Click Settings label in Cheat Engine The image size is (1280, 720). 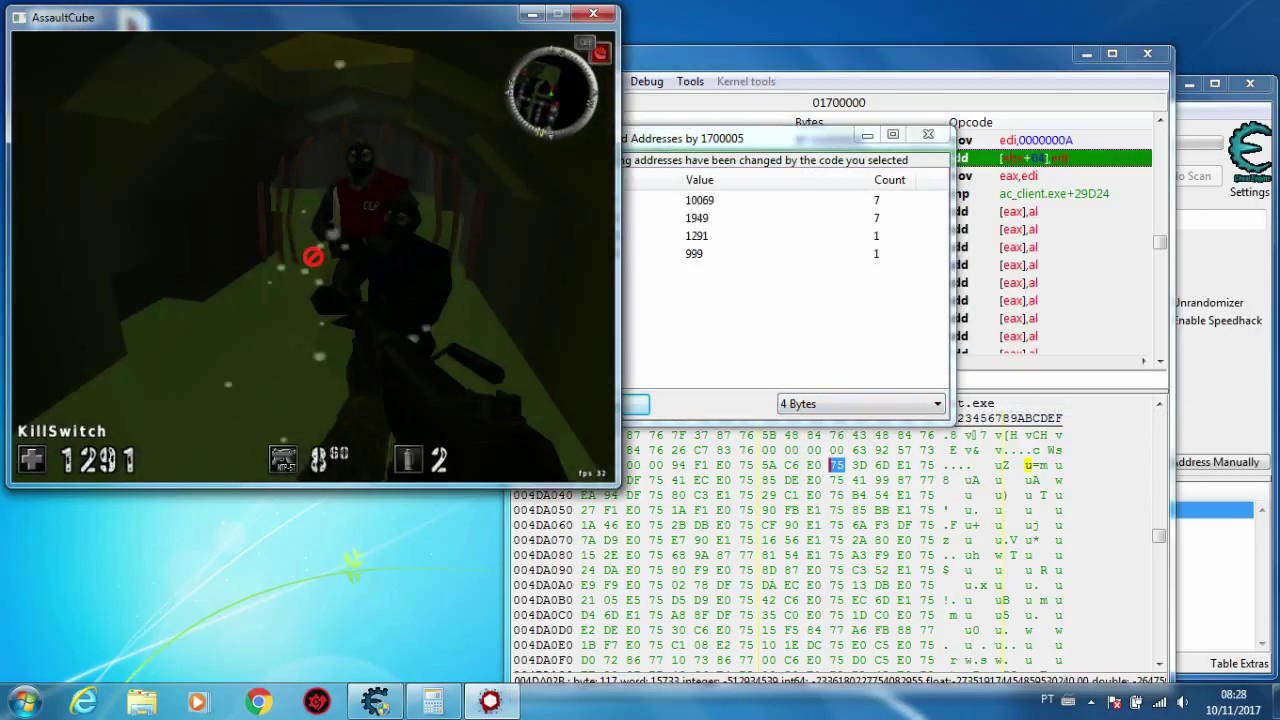click(x=1249, y=192)
